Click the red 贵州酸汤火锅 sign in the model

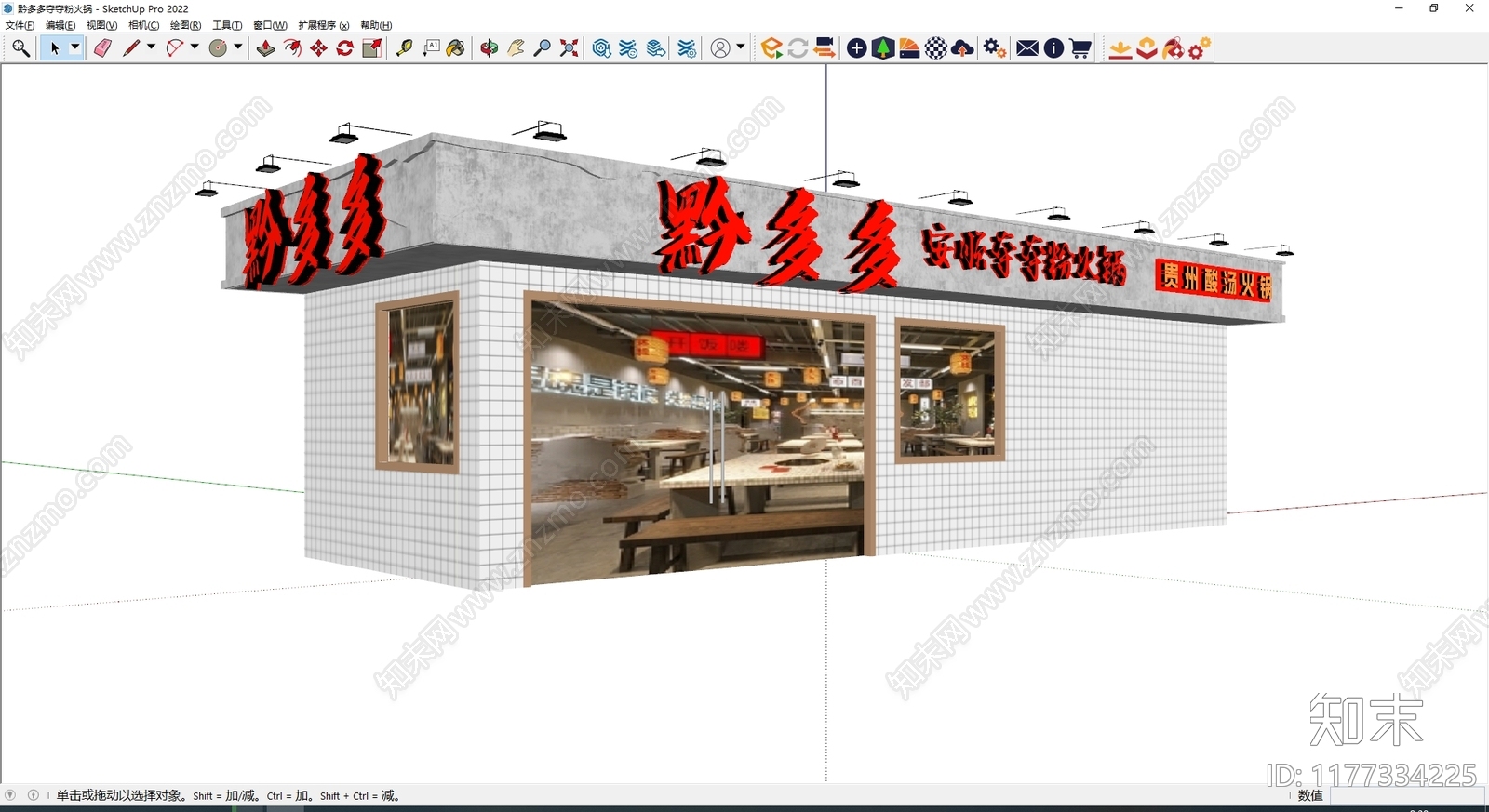1214,280
